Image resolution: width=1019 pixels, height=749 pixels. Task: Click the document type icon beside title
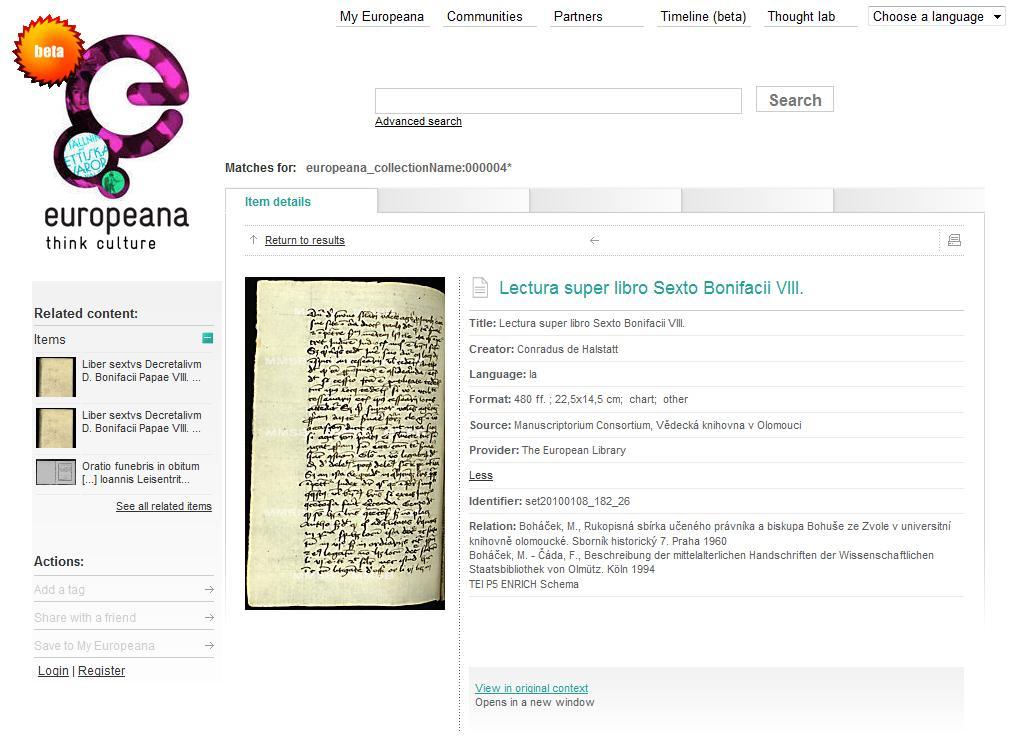[x=480, y=287]
